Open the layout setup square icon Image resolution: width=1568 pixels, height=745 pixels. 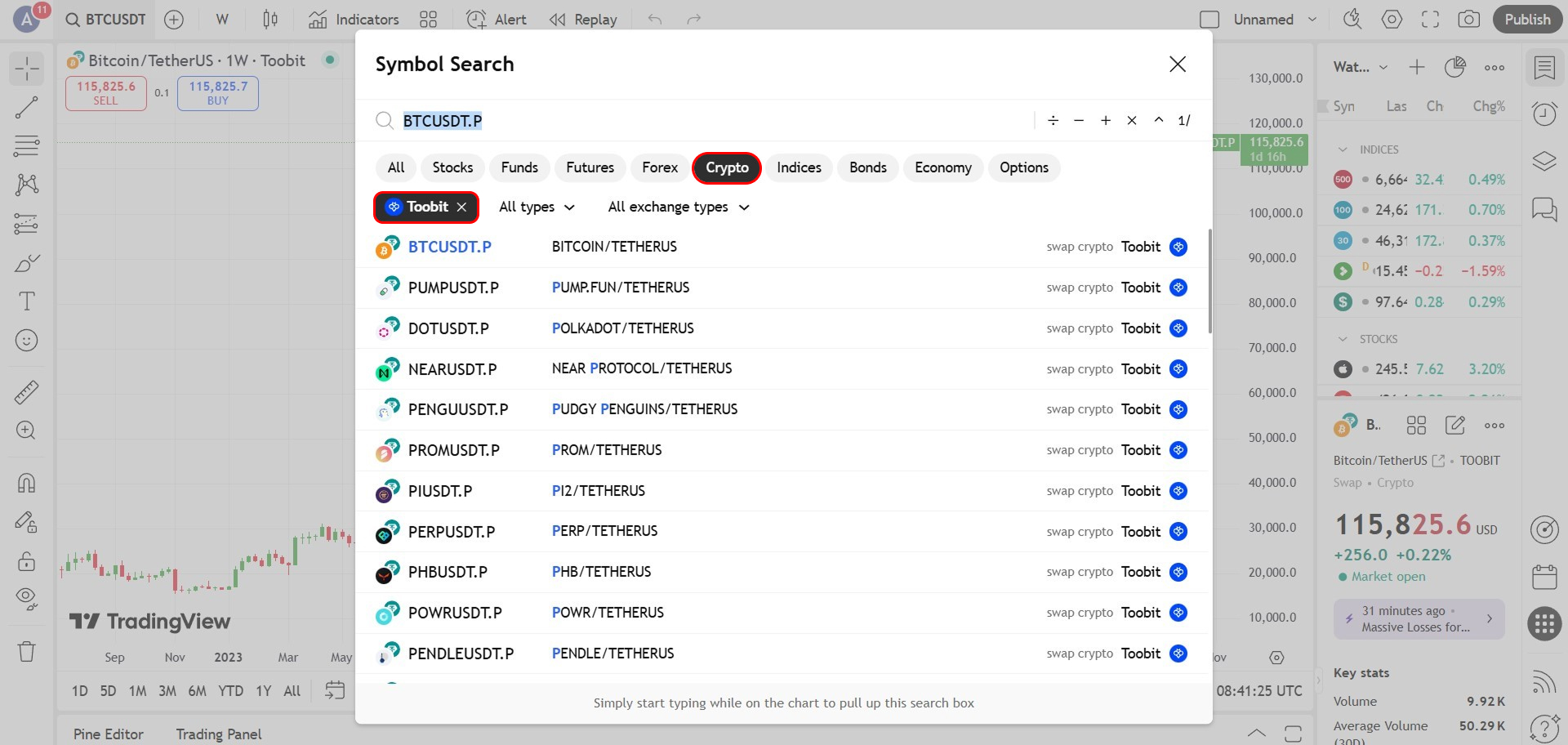pyautogui.click(x=1209, y=20)
